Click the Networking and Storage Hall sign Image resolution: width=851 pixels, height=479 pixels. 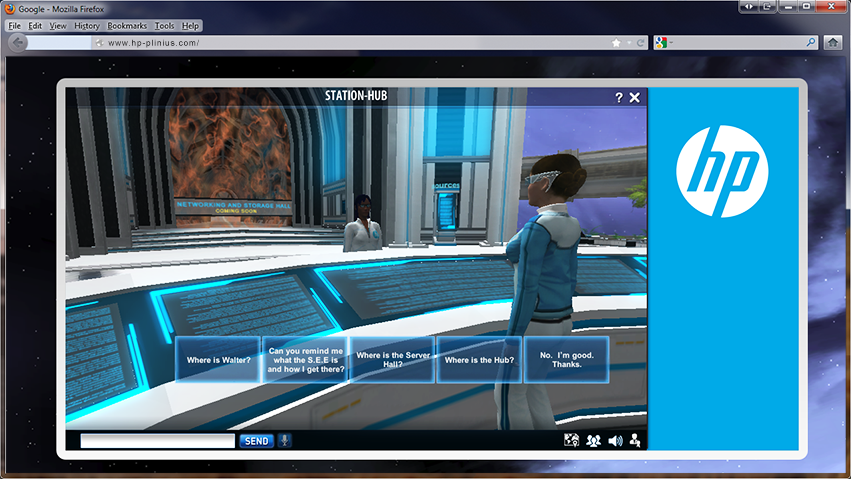(233, 207)
